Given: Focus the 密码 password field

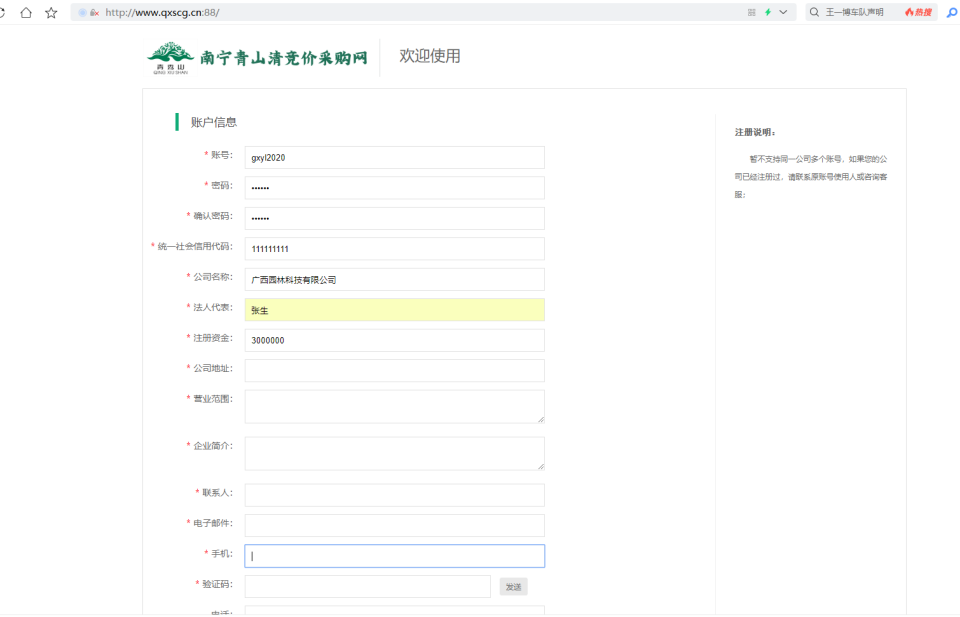Looking at the screenshot, I should pyautogui.click(x=394, y=188).
